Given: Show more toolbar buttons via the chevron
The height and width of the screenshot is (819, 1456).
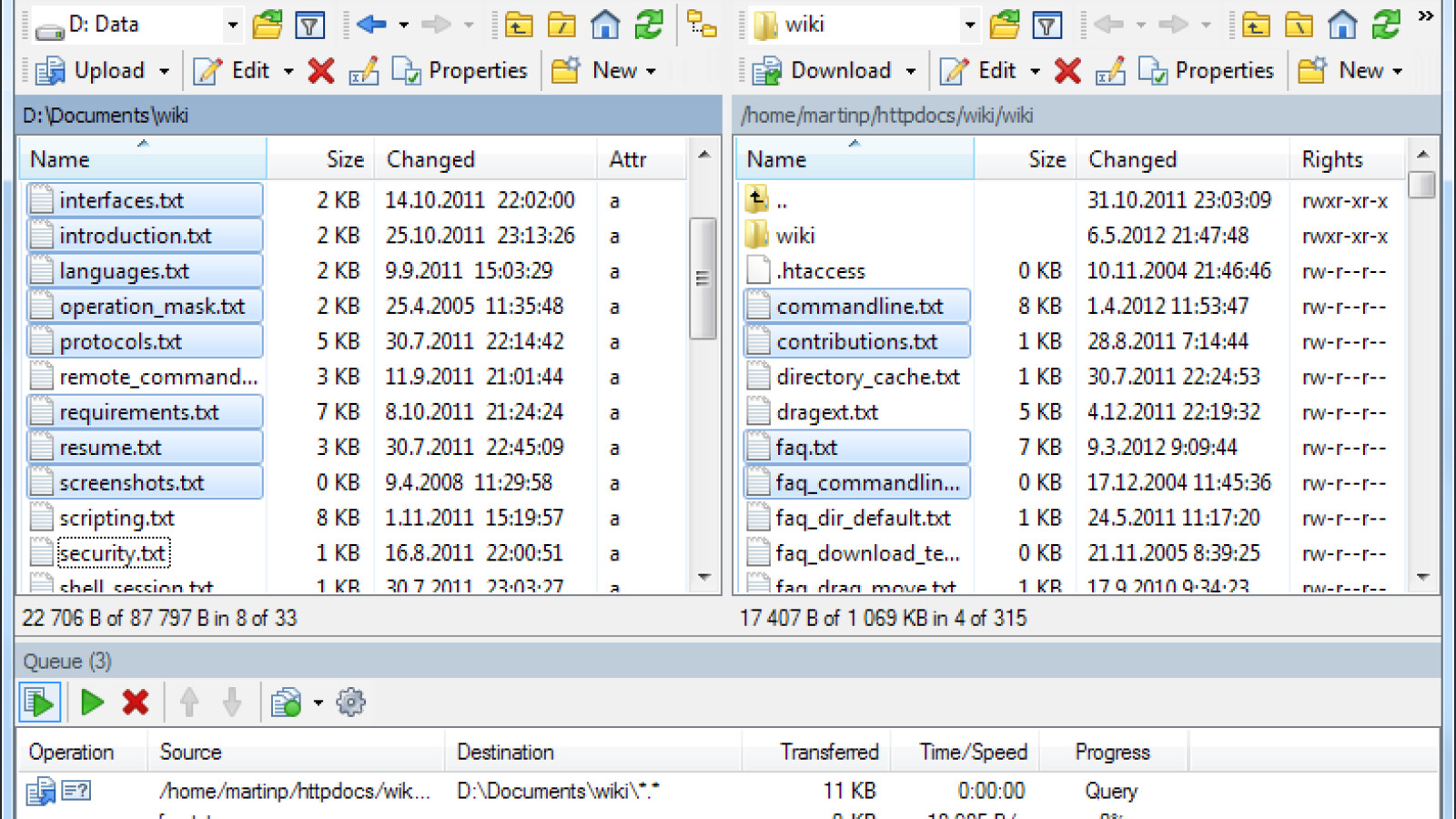Looking at the screenshot, I should [x=1426, y=16].
